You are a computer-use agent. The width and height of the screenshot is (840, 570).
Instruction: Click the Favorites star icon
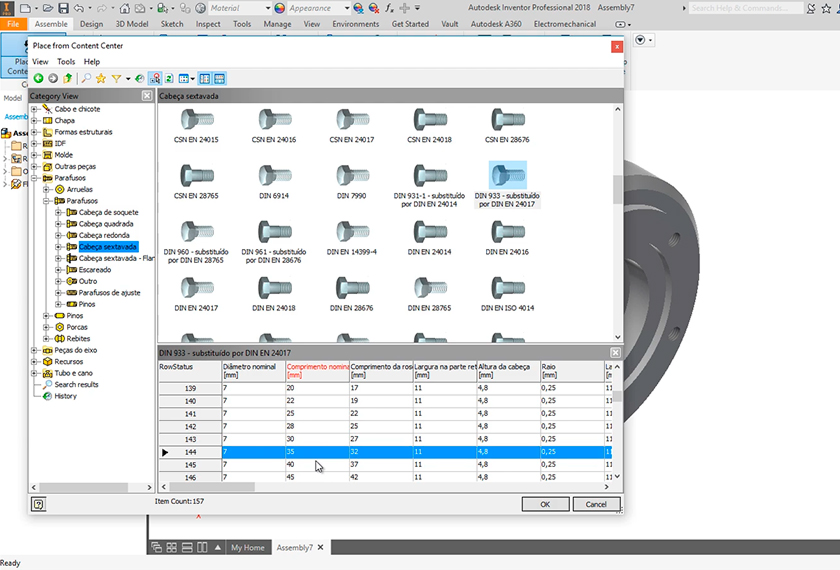tap(101, 78)
